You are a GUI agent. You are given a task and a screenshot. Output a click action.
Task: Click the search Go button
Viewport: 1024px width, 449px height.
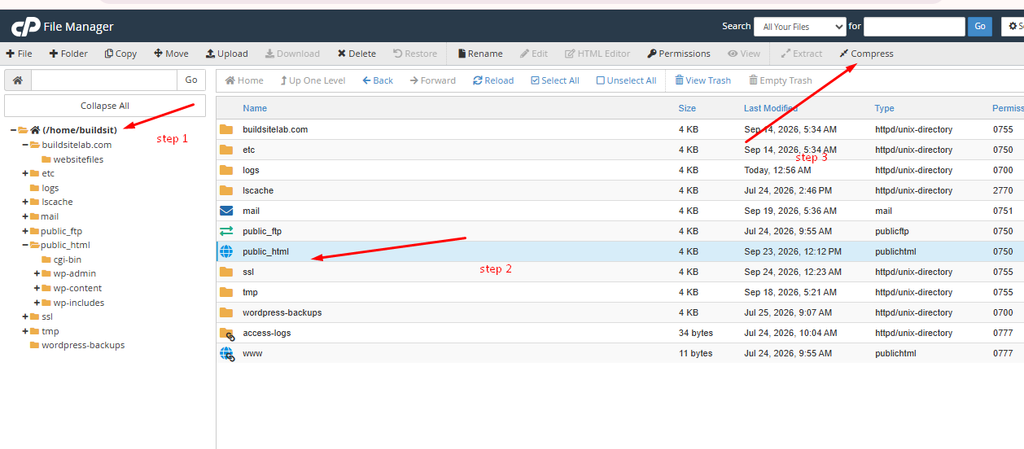(x=980, y=27)
